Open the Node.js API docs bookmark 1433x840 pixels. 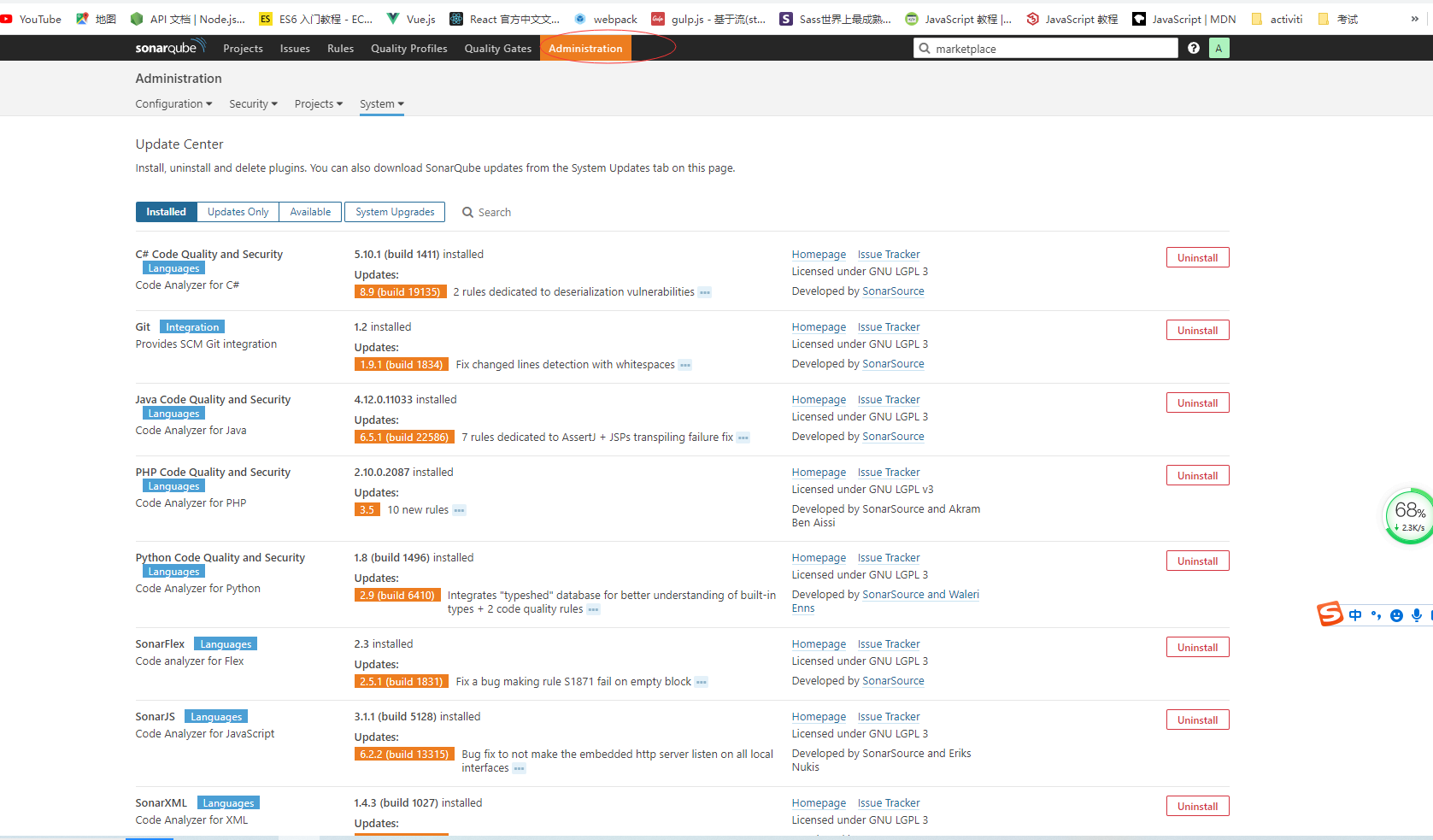[188, 19]
